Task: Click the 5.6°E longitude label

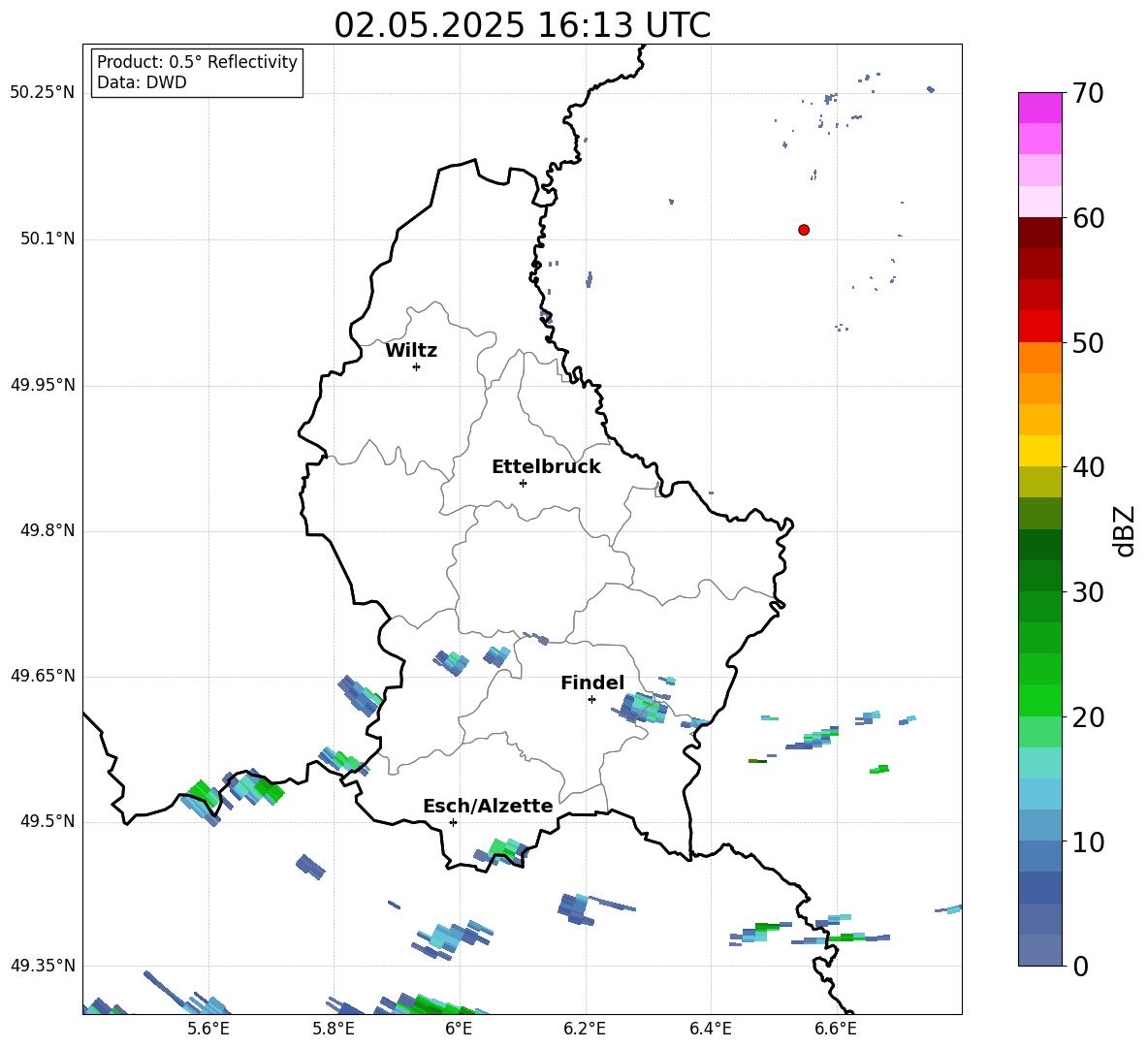Action: (x=208, y=1029)
